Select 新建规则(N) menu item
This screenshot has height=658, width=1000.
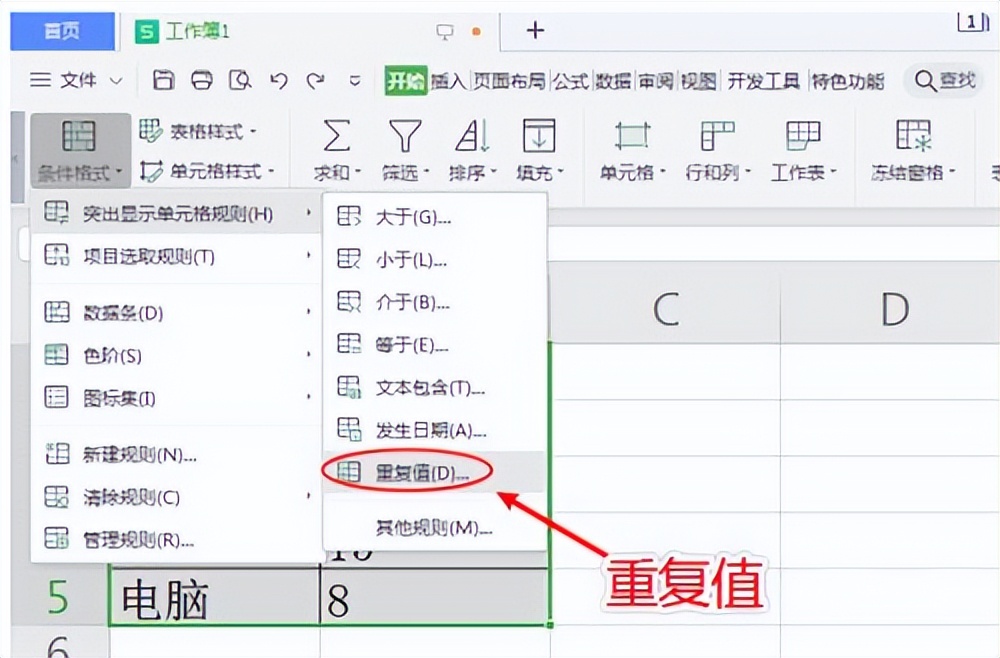coord(176,454)
